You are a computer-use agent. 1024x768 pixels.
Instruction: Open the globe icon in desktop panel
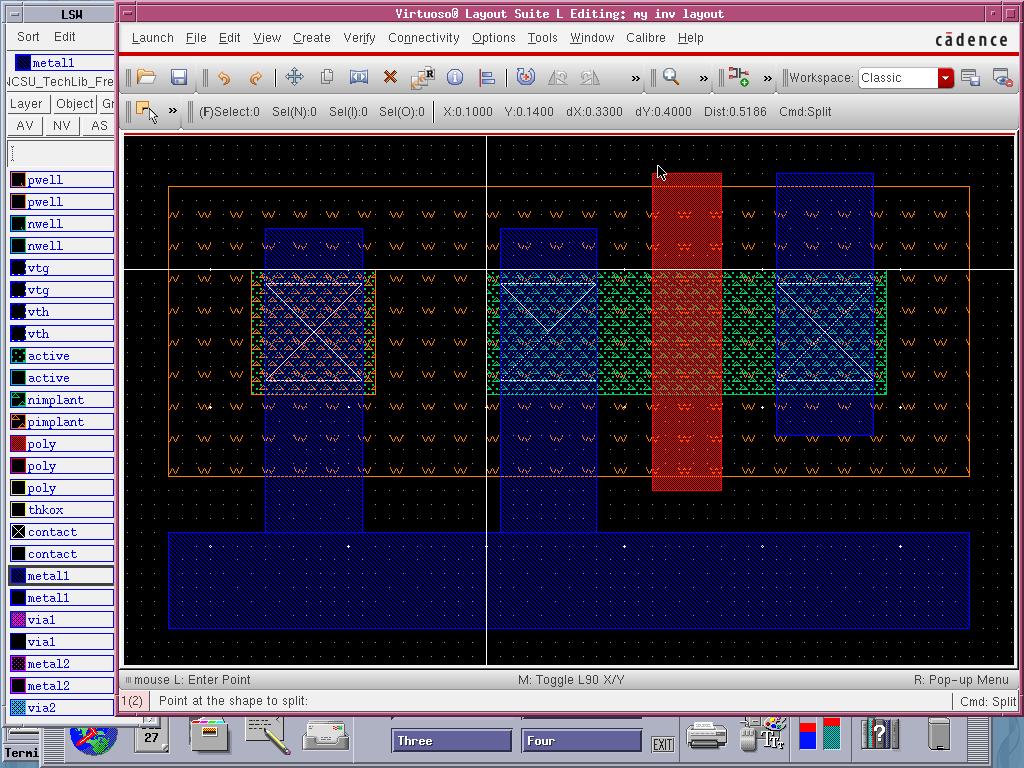click(94, 739)
